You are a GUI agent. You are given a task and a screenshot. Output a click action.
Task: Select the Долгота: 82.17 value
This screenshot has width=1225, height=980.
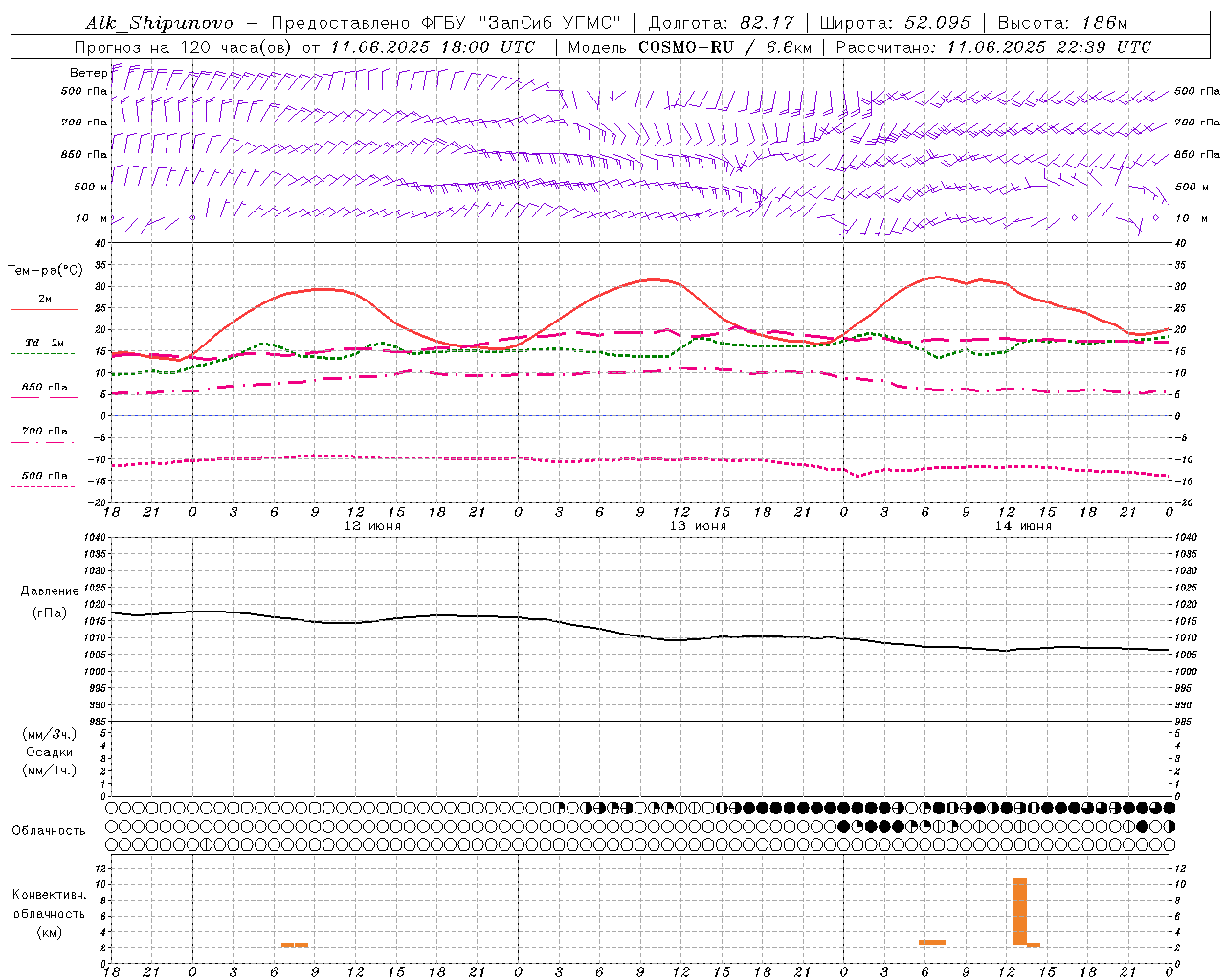click(x=721, y=23)
